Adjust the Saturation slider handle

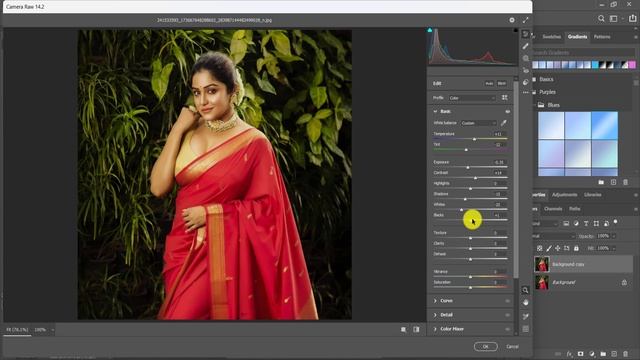[x=471, y=287]
